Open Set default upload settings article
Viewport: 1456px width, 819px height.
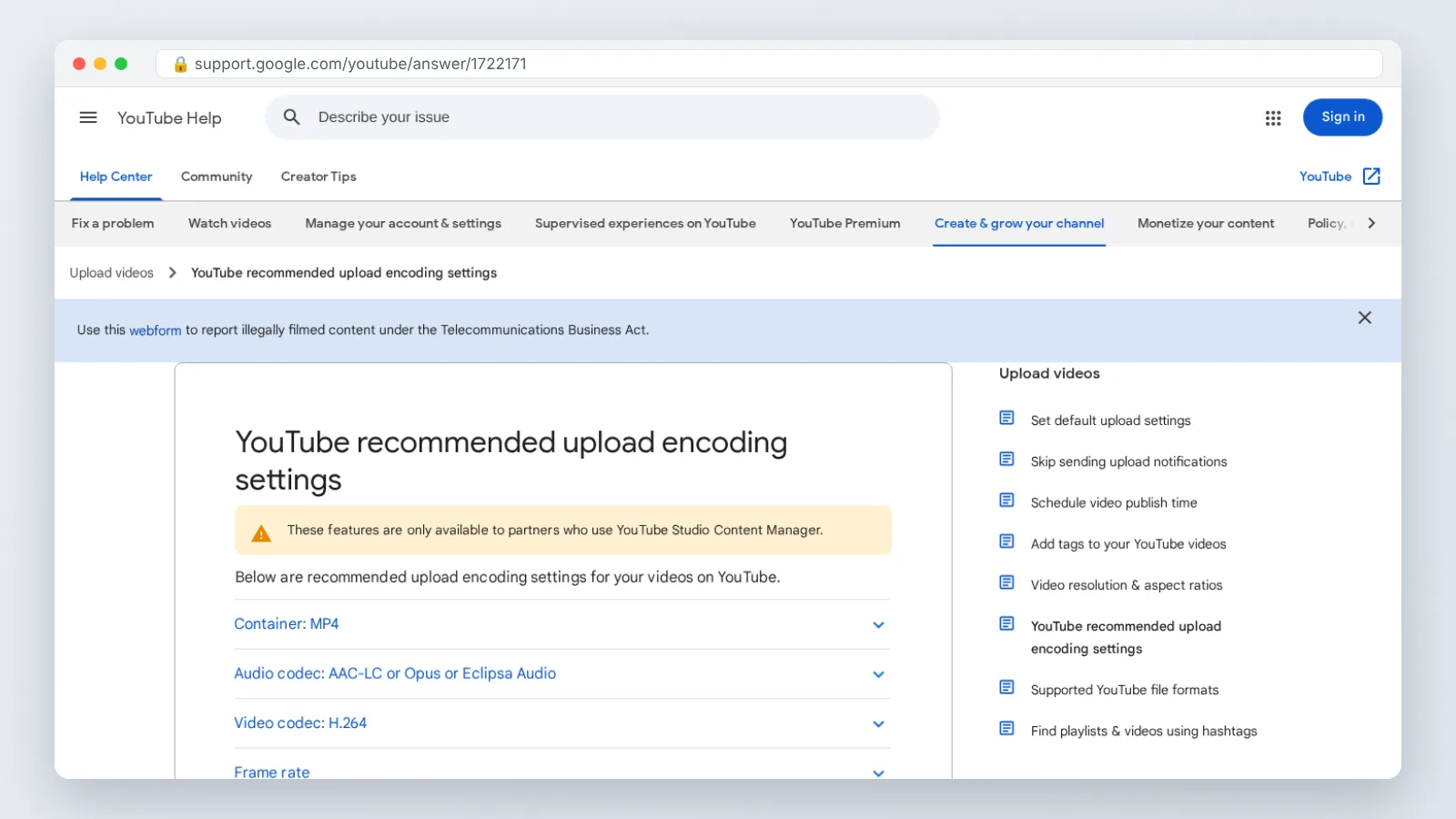click(x=1110, y=420)
